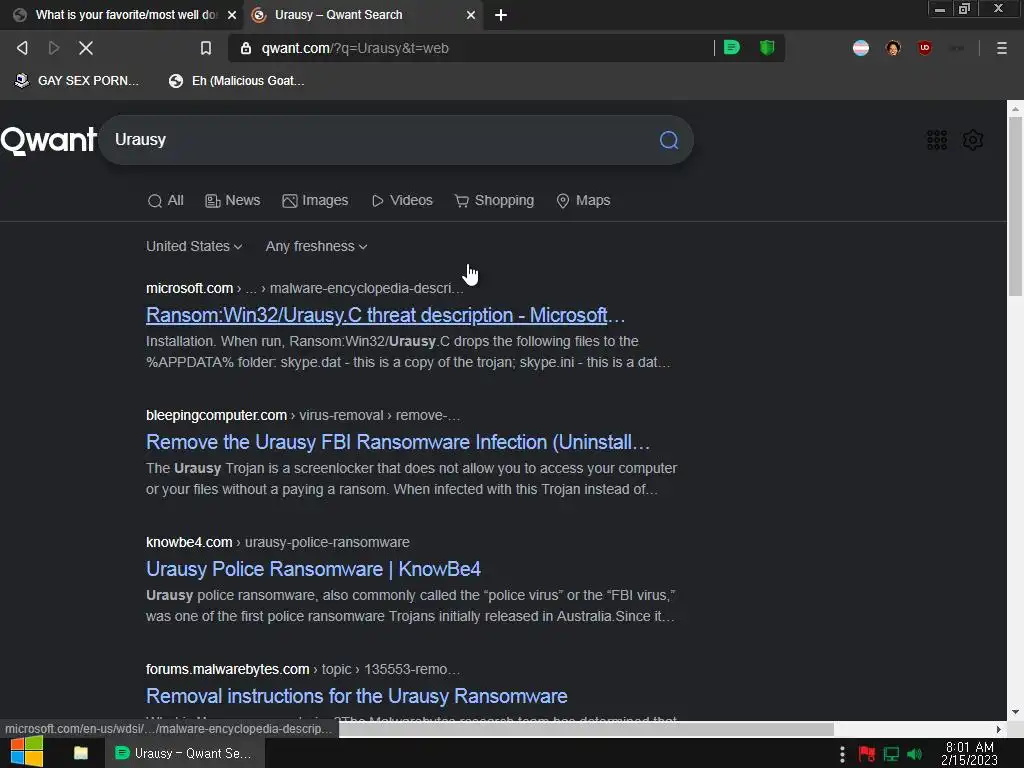Click the network monitor tray icon

(891, 754)
